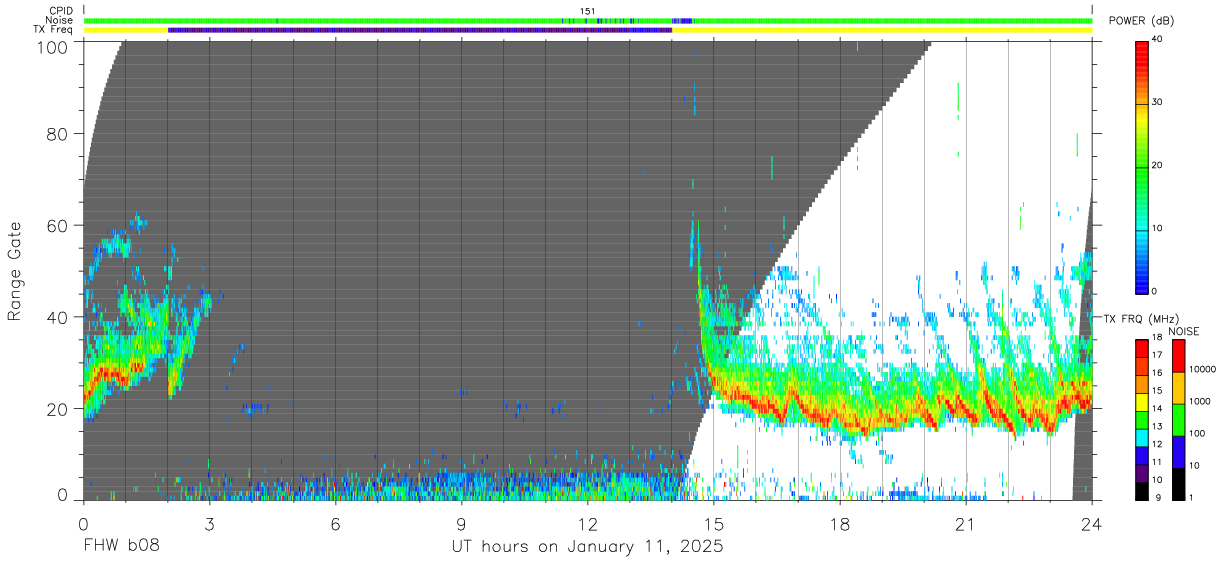Click the NOISE legend title on the right

(1184, 331)
